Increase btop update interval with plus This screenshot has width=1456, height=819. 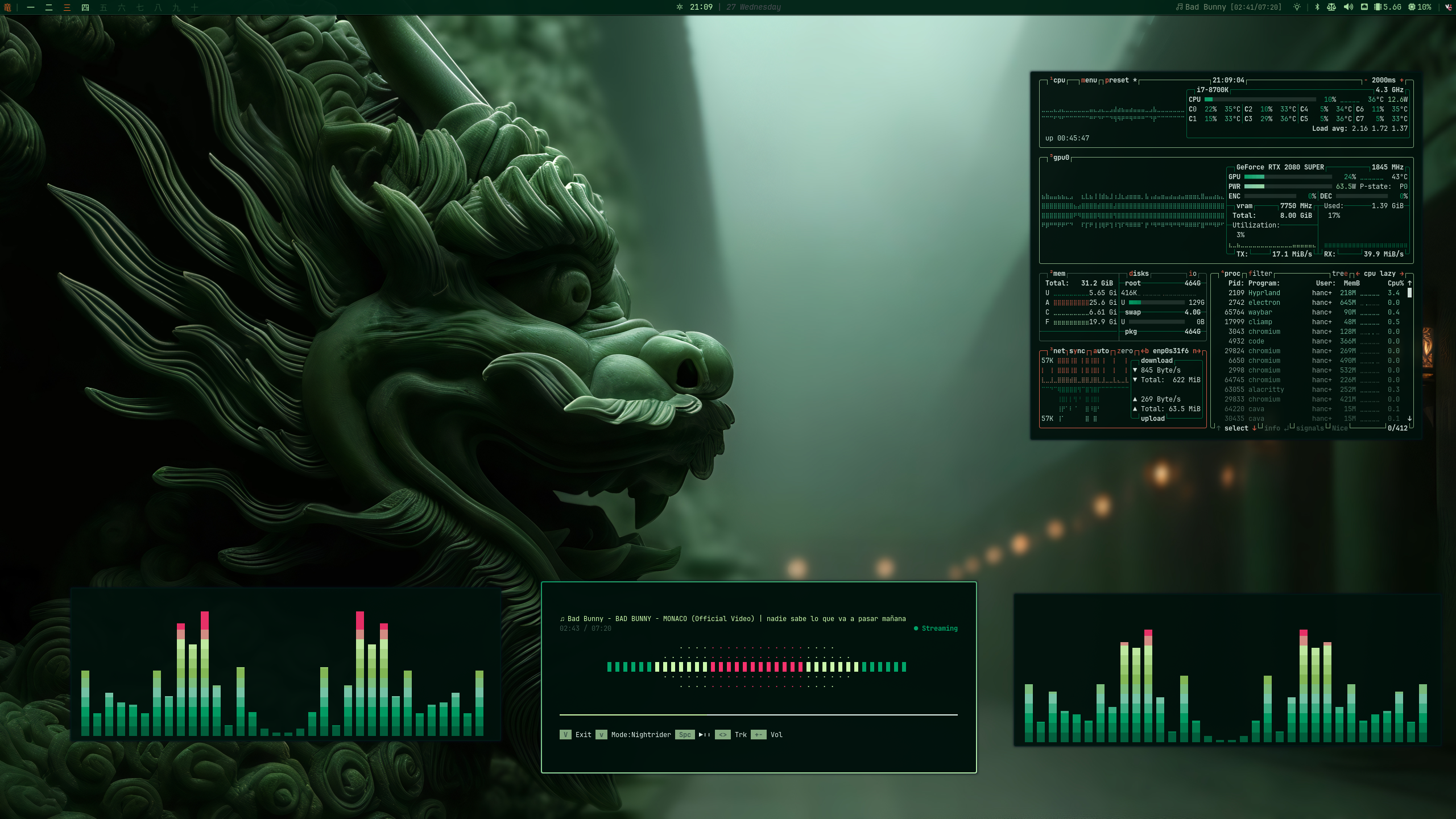pos(1401,80)
